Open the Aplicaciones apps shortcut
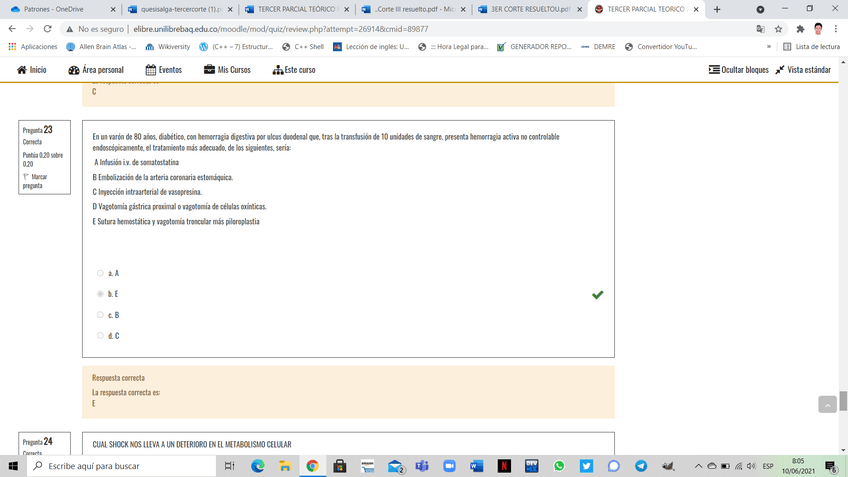The width and height of the screenshot is (848, 477). click(x=33, y=47)
